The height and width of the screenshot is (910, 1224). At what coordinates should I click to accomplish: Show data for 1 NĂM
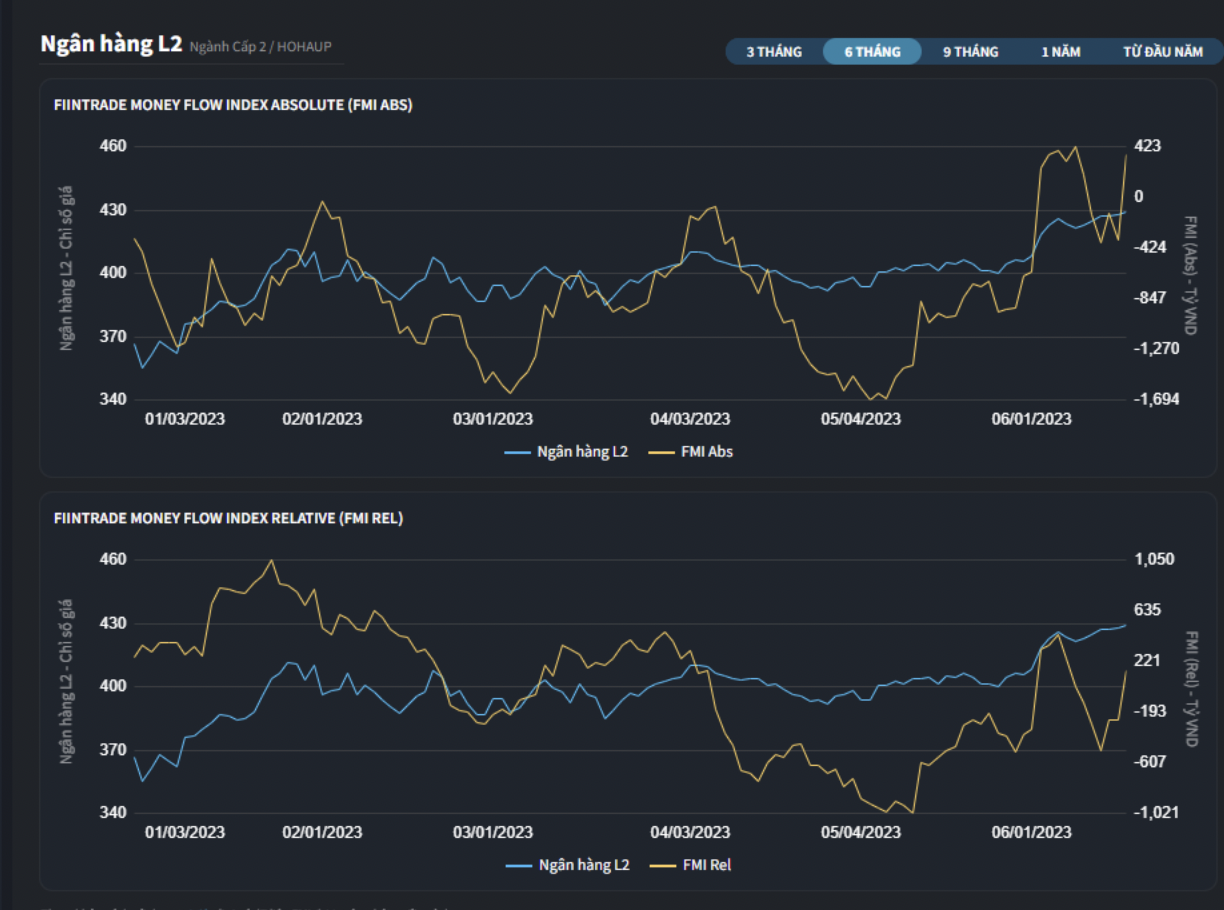coord(1061,52)
